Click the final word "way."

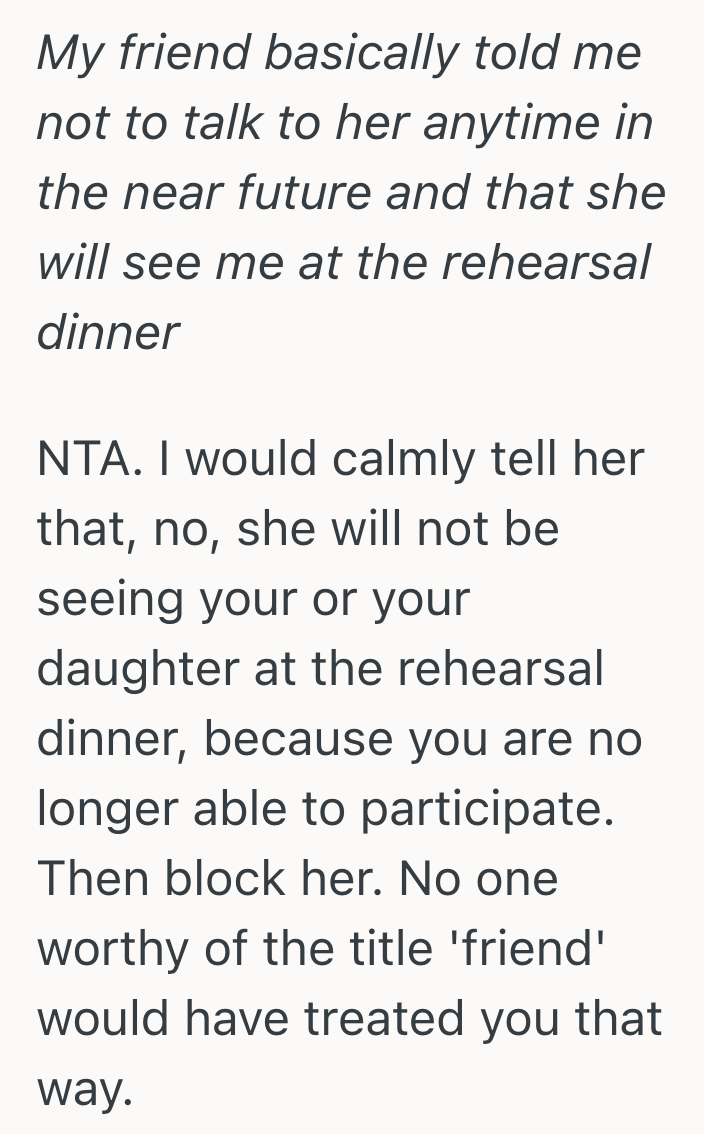85,1088
